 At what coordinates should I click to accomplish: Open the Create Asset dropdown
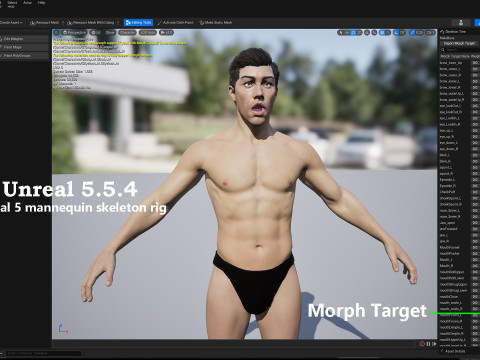click(11, 22)
